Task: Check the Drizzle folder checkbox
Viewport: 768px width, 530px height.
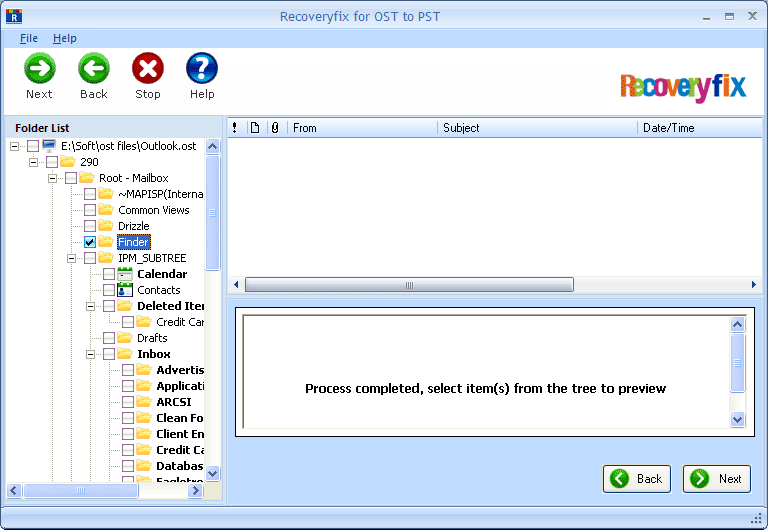Action: pos(90,226)
